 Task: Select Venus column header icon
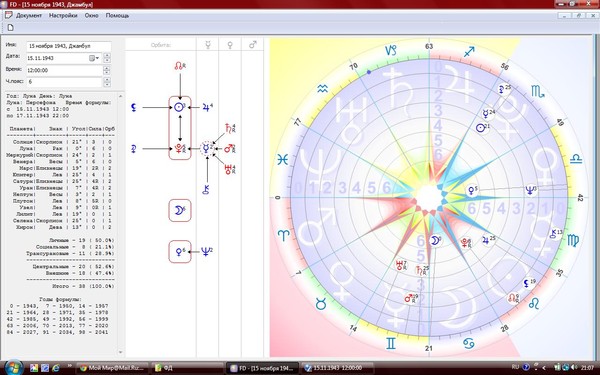[230, 45]
